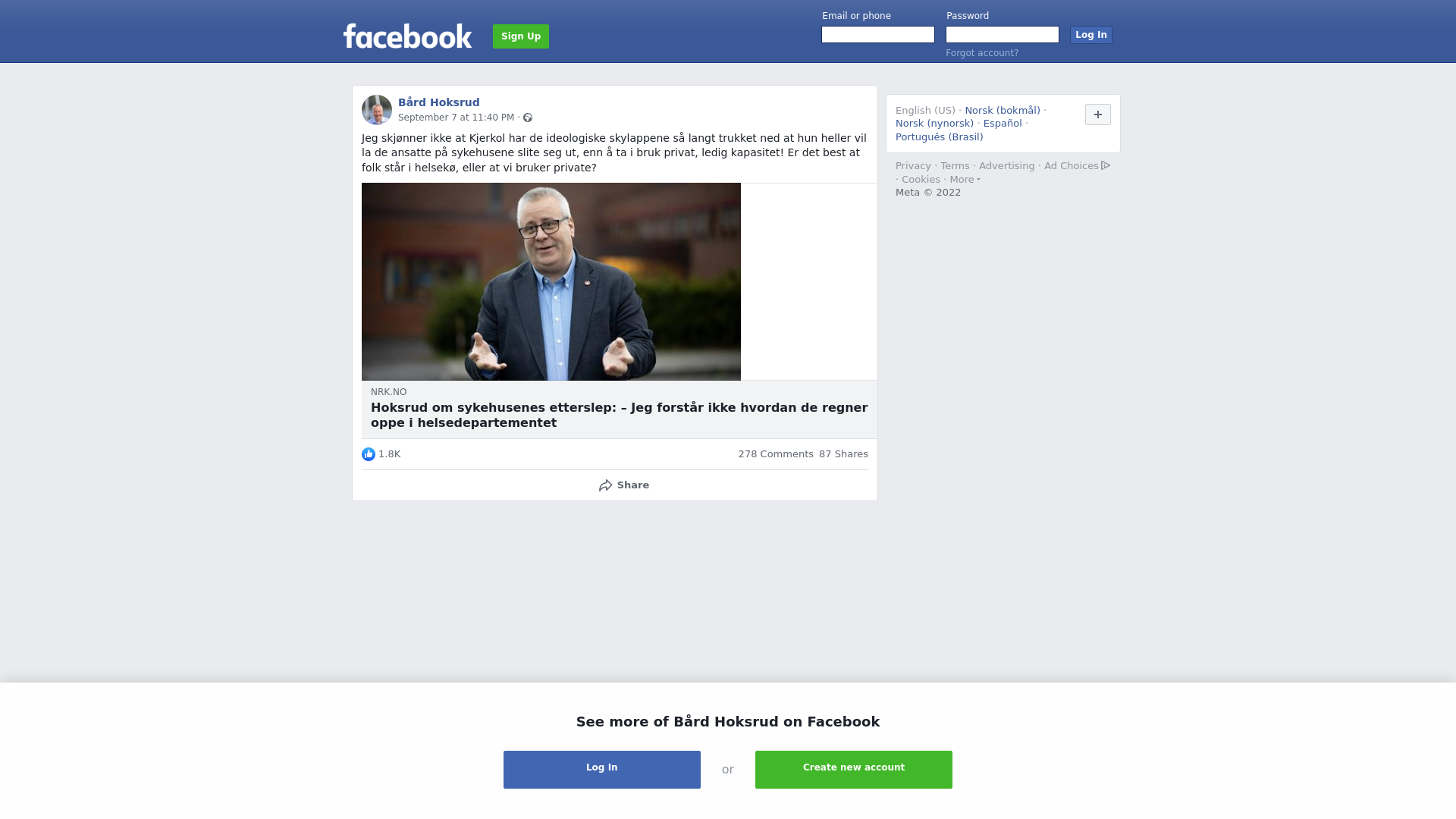The width and height of the screenshot is (1456, 819).
Task: Click the share arrow icon
Action: click(x=605, y=485)
